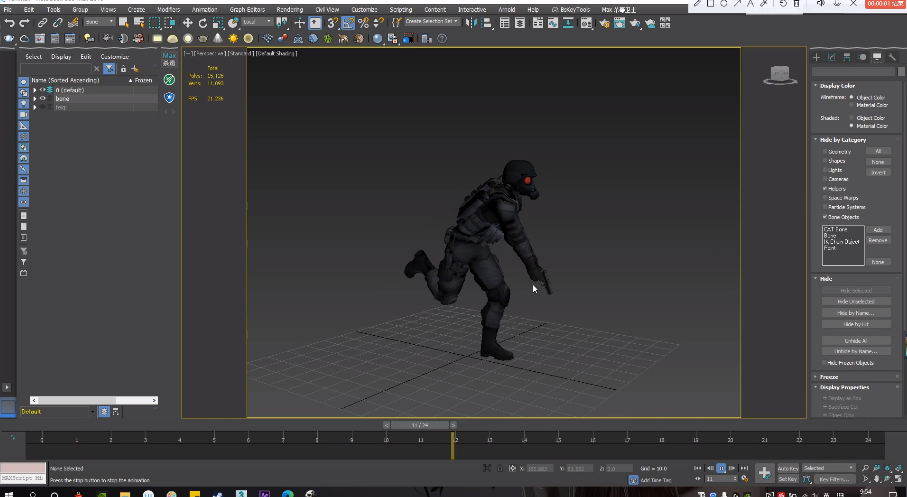The image size is (907, 497).
Task: Click the Unhide All button
Action: 856,341
